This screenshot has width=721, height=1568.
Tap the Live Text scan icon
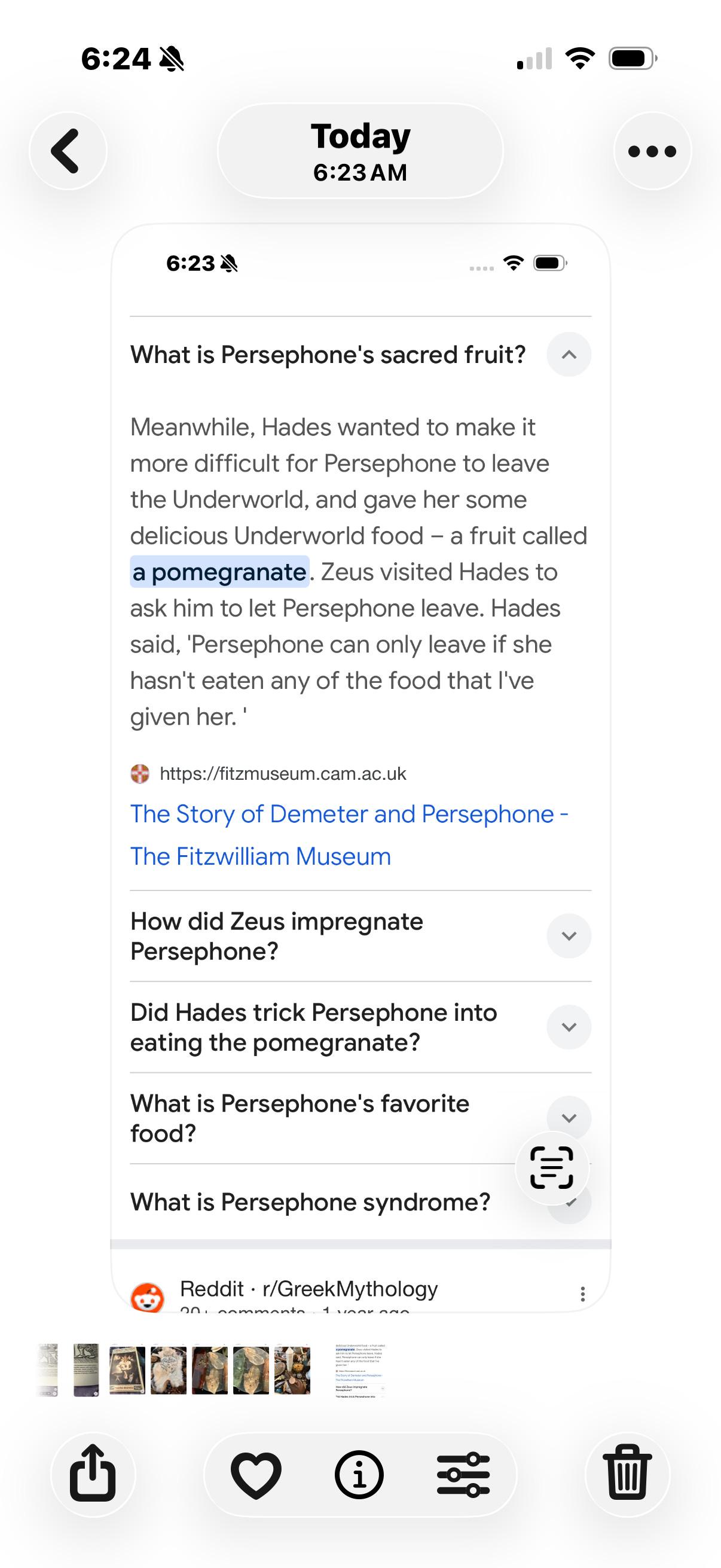pyautogui.click(x=552, y=1167)
